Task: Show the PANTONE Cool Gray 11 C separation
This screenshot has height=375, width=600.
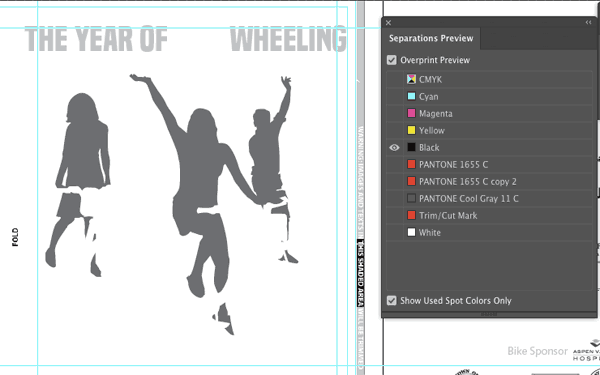Action: (395, 199)
